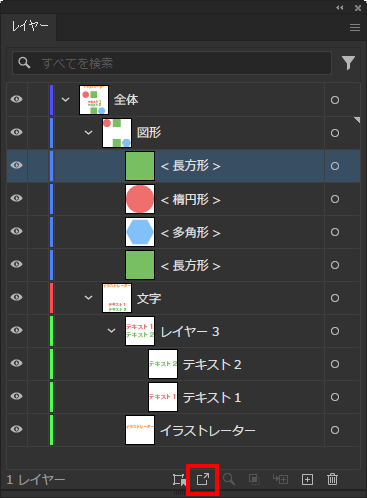Image resolution: width=367 pixels, height=498 pixels.
Task: Click the red color bar of 文字 layer
Action: tap(51, 298)
